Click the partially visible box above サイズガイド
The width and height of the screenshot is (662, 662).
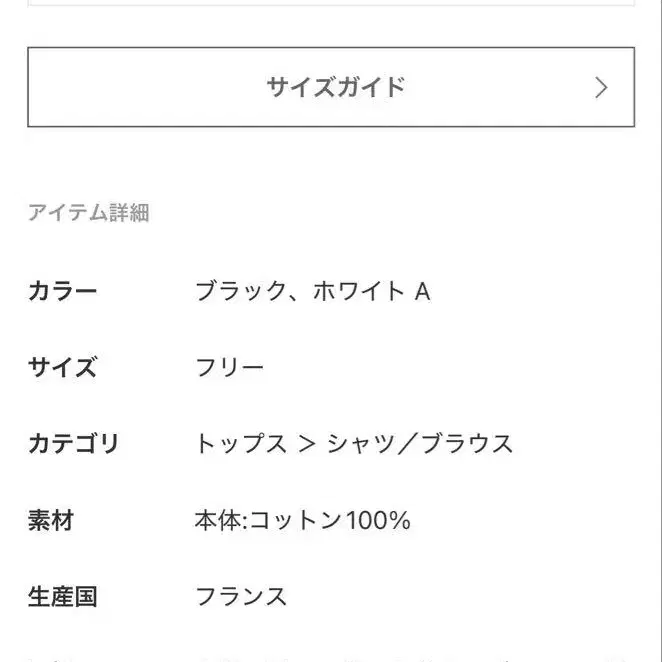(330, 3)
